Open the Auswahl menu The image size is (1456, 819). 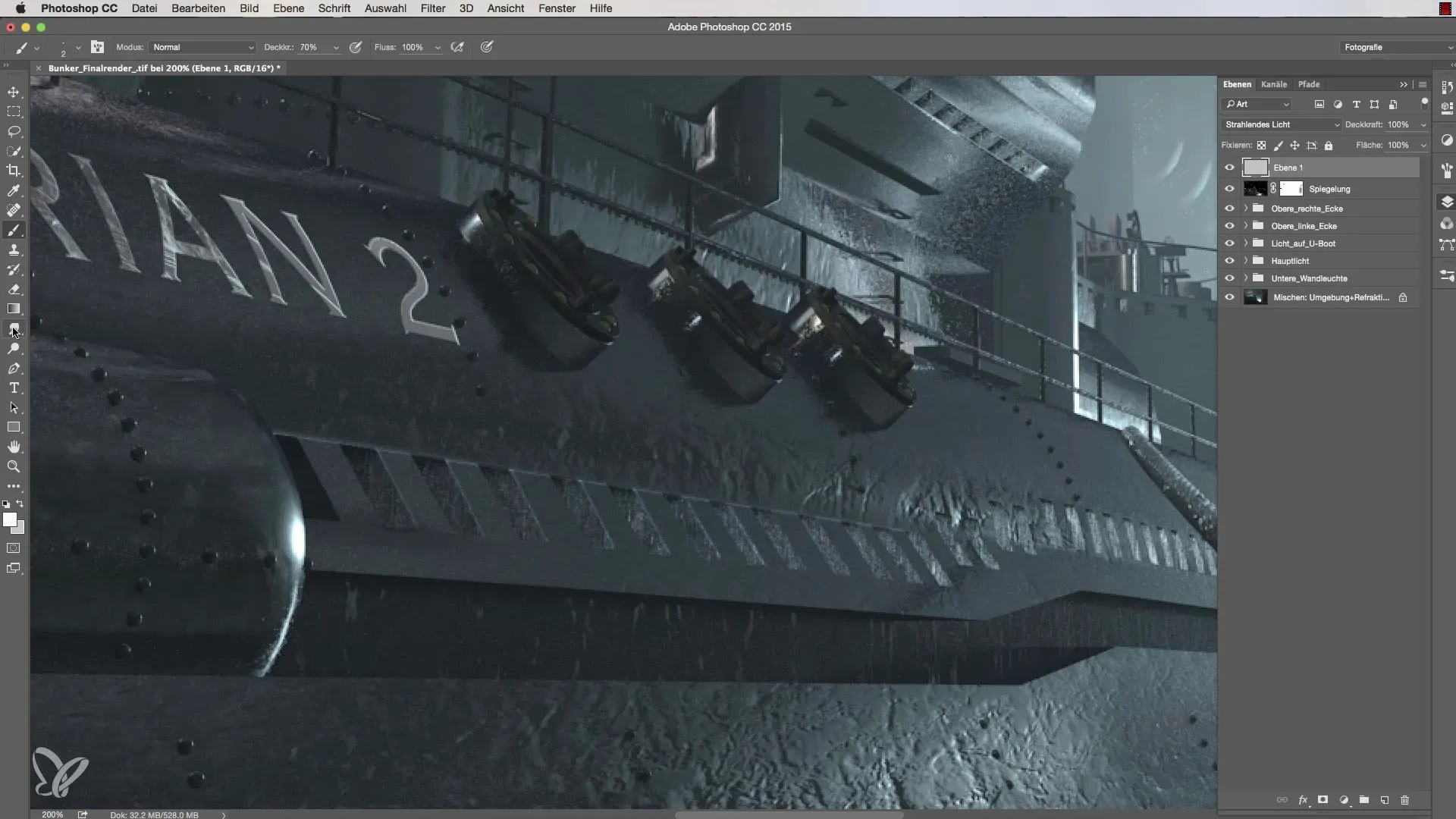tap(385, 8)
